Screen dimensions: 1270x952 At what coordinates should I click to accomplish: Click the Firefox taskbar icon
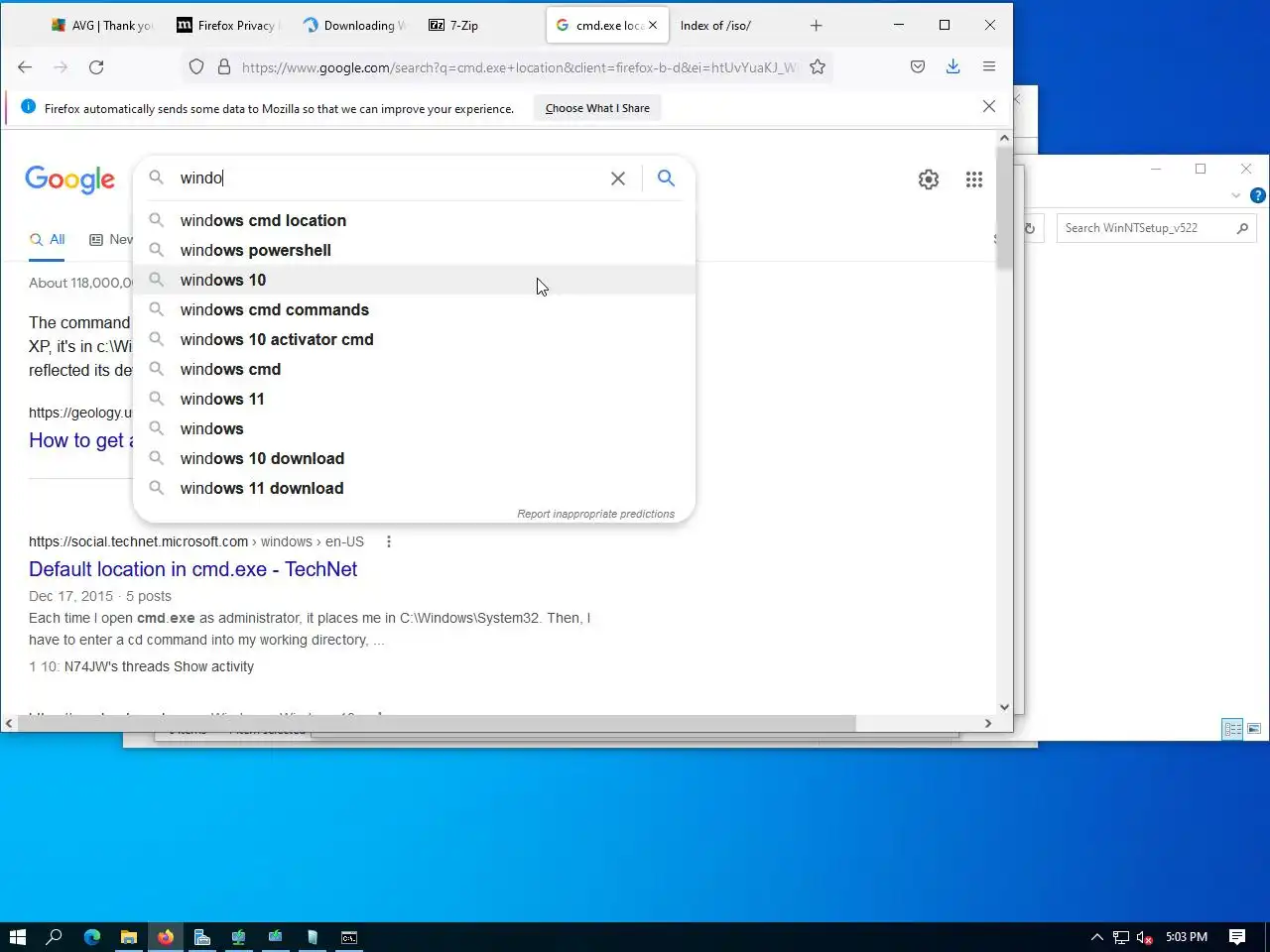(x=166, y=937)
